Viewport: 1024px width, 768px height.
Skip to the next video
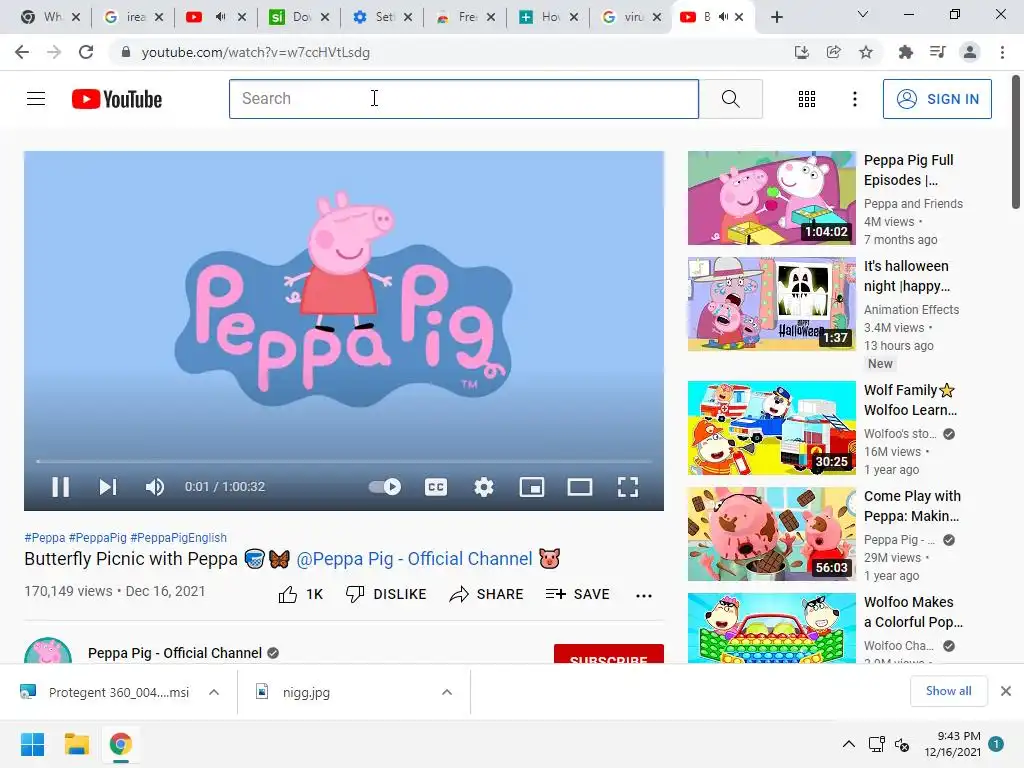[x=108, y=487]
